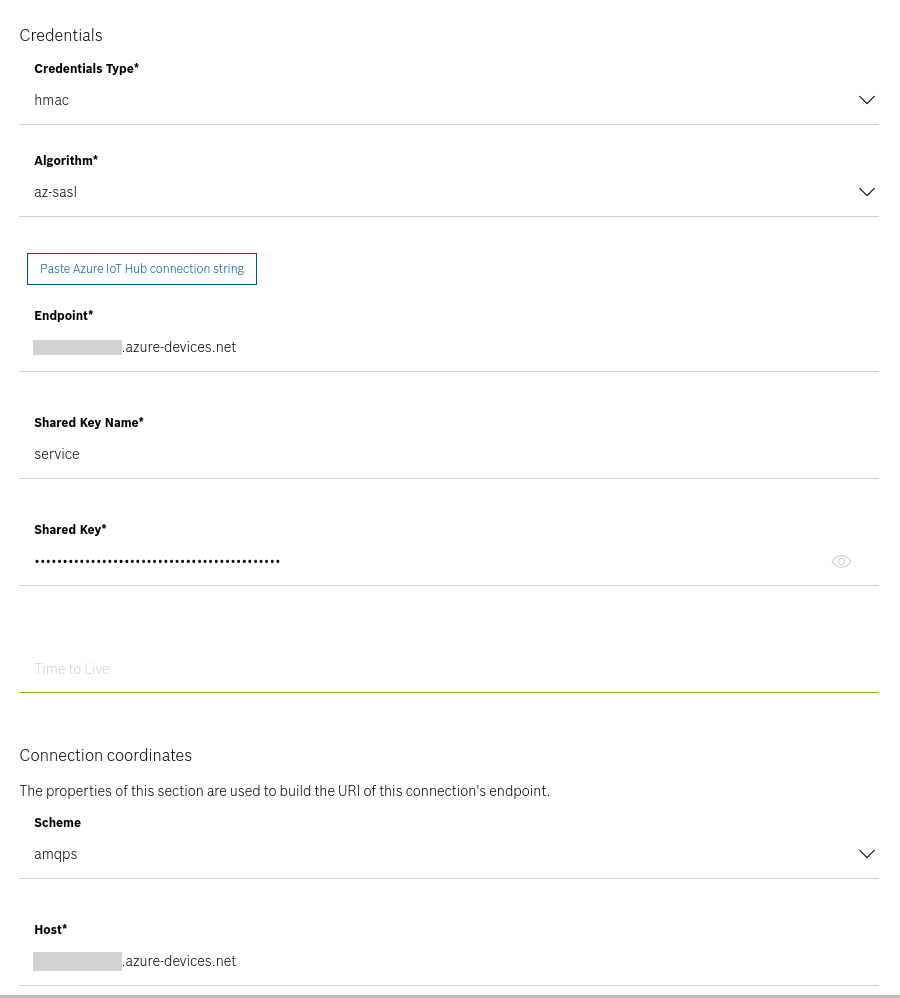Click the Connection coordinates heading
This screenshot has width=900, height=998.
[x=106, y=755]
